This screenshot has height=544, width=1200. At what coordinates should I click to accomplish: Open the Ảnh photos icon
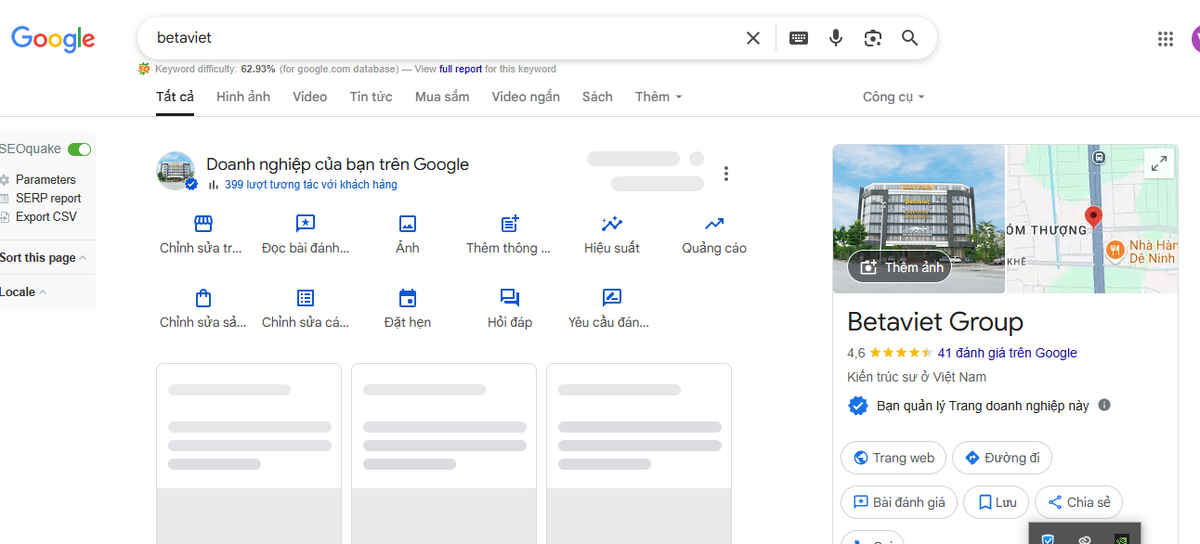[x=407, y=224]
